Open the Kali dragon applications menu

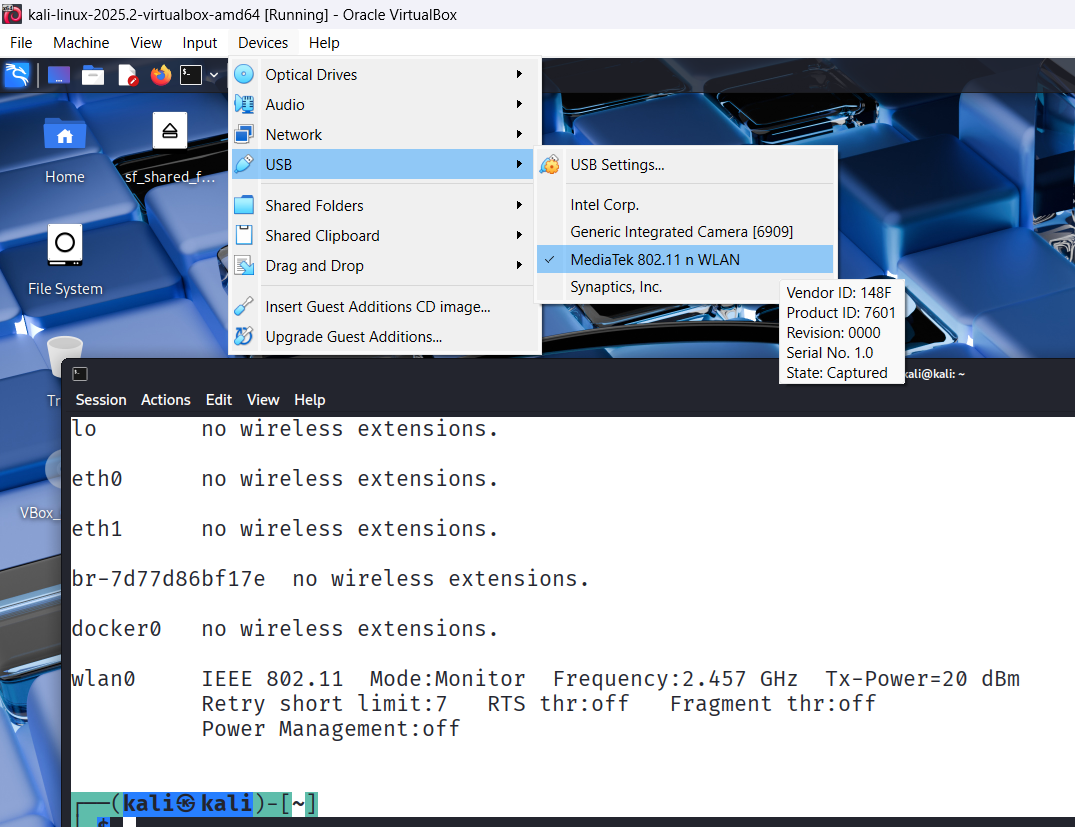[17, 75]
